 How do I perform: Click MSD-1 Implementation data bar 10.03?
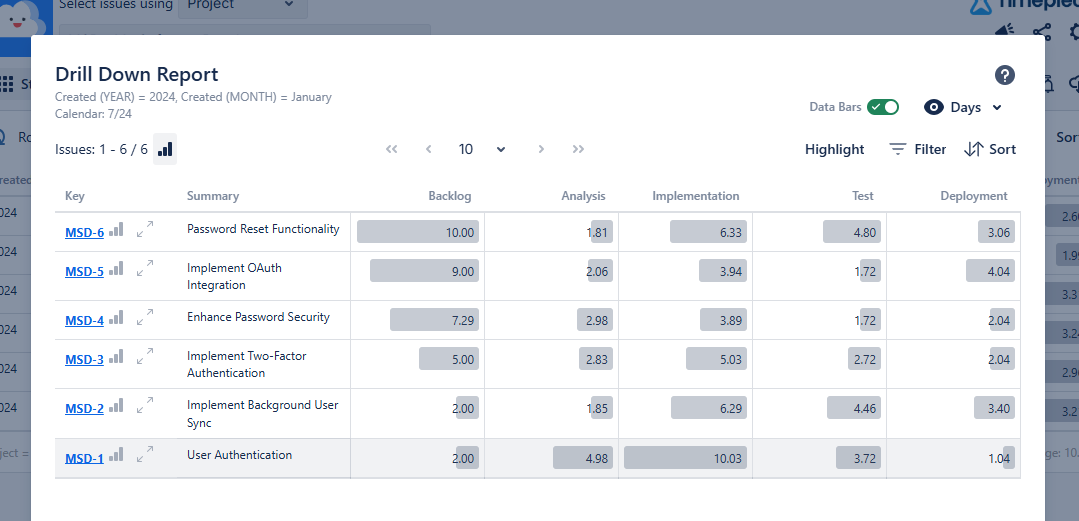coord(685,458)
